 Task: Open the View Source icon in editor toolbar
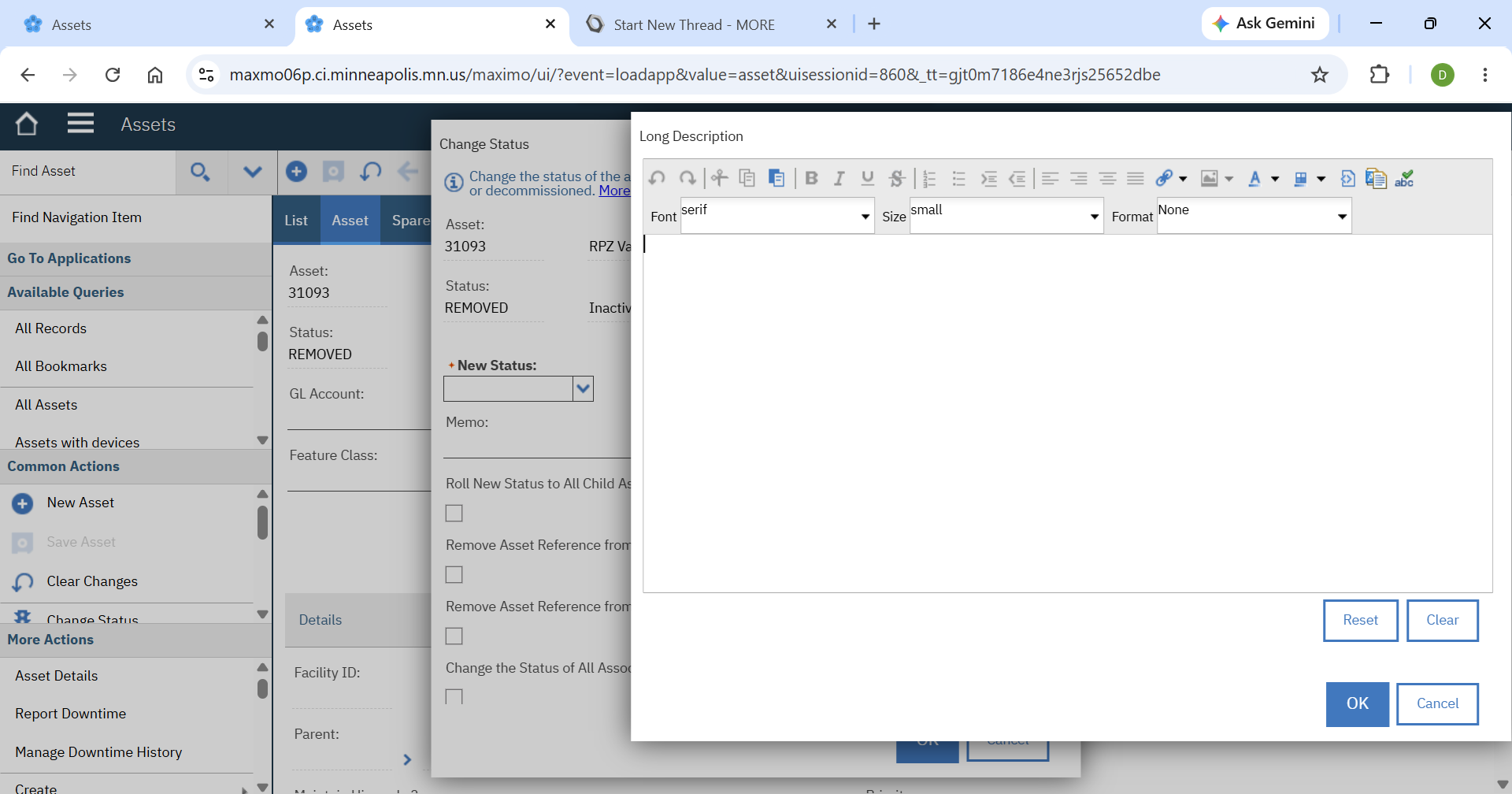pos(1348,179)
